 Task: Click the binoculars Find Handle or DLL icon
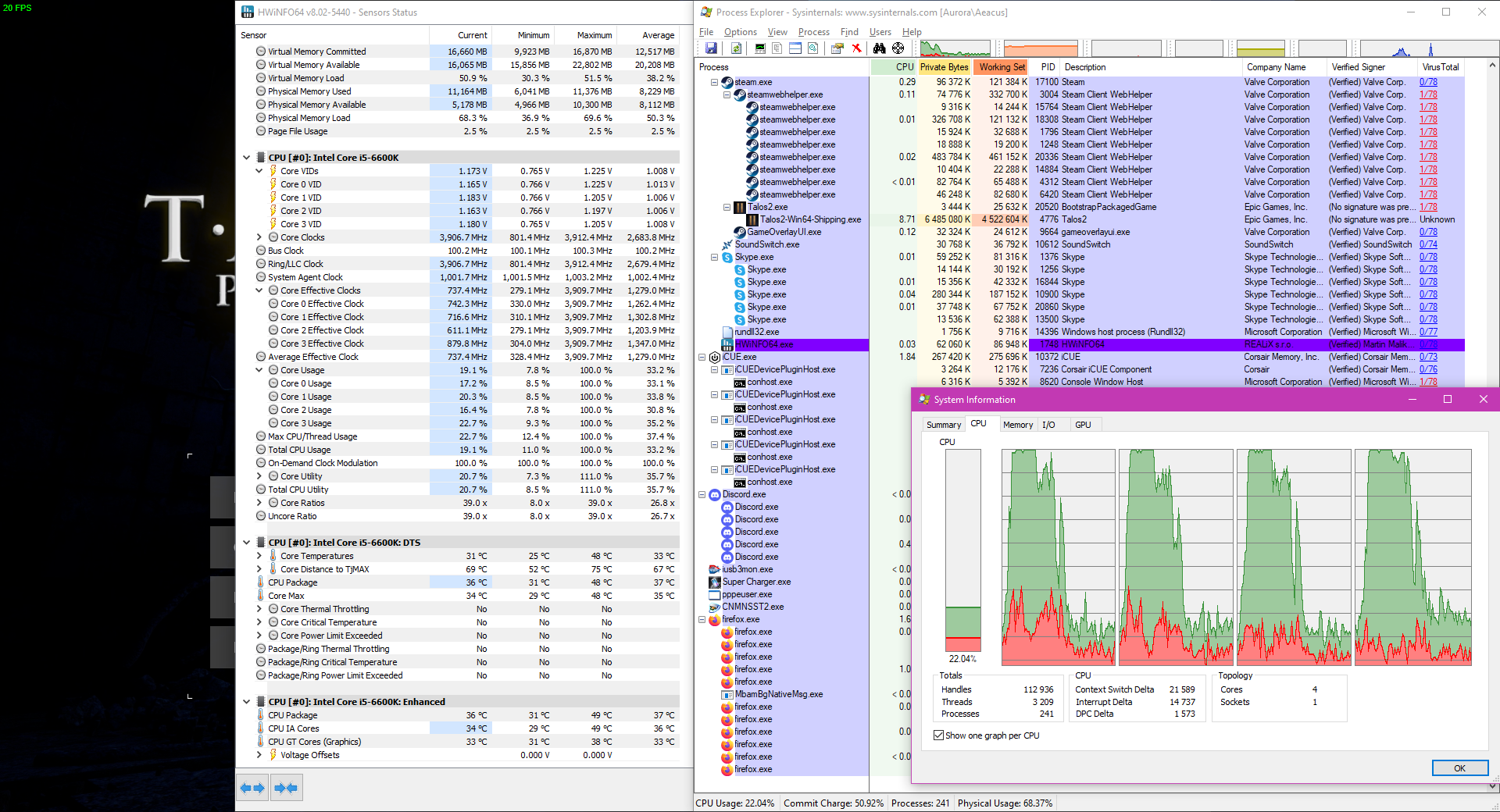(x=880, y=48)
